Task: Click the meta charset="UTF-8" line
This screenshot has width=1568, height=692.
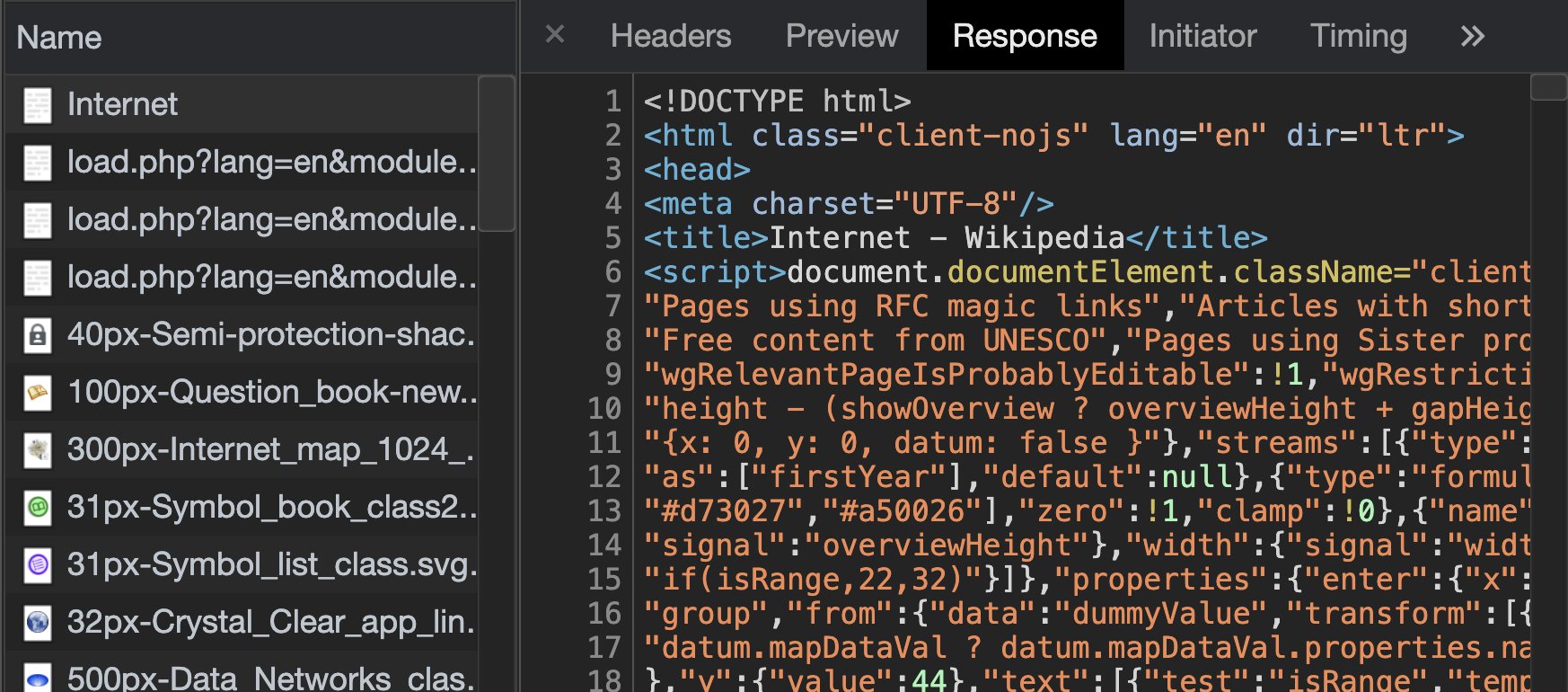Action: click(x=849, y=203)
